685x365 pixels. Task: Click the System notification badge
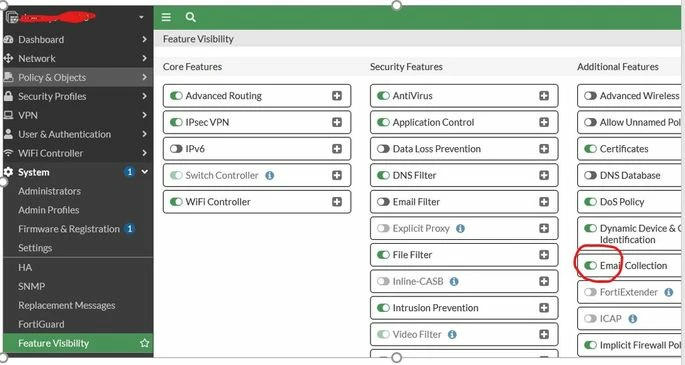(x=129, y=172)
